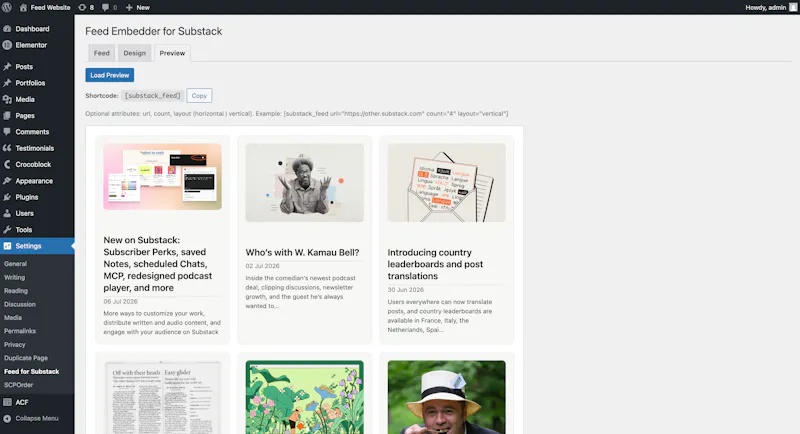Click the updates icon showing 8
The height and width of the screenshot is (434, 800).
pyautogui.click(x=82, y=7)
